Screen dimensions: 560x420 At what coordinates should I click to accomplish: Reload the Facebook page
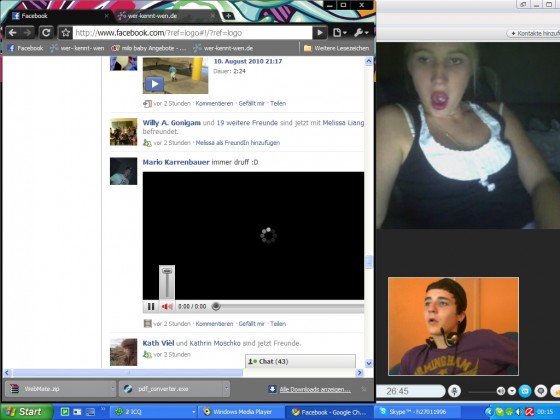pyautogui.click(x=46, y=33)
